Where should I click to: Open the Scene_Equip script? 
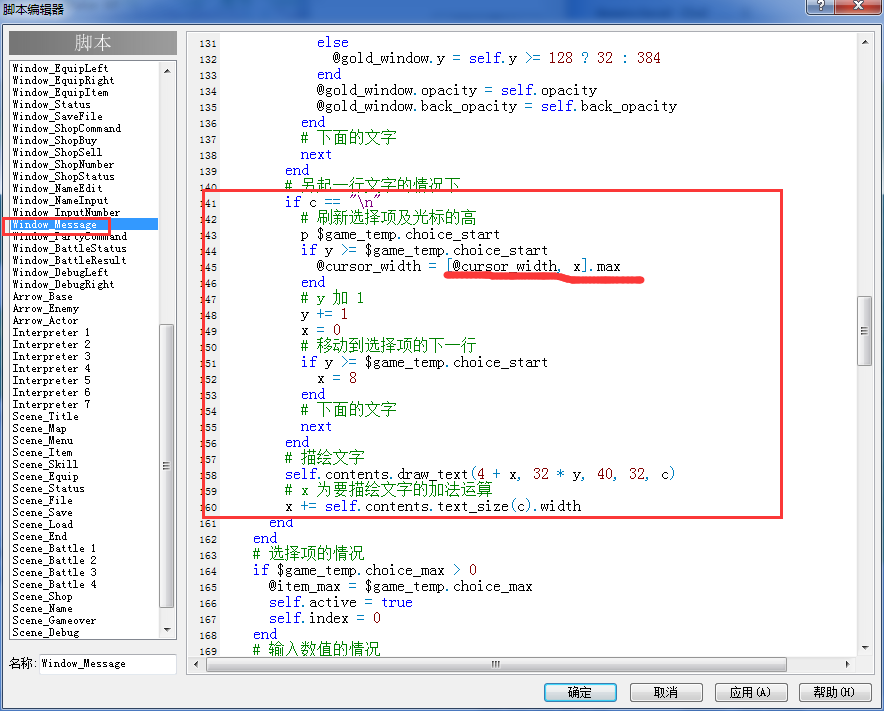(46, 476)
